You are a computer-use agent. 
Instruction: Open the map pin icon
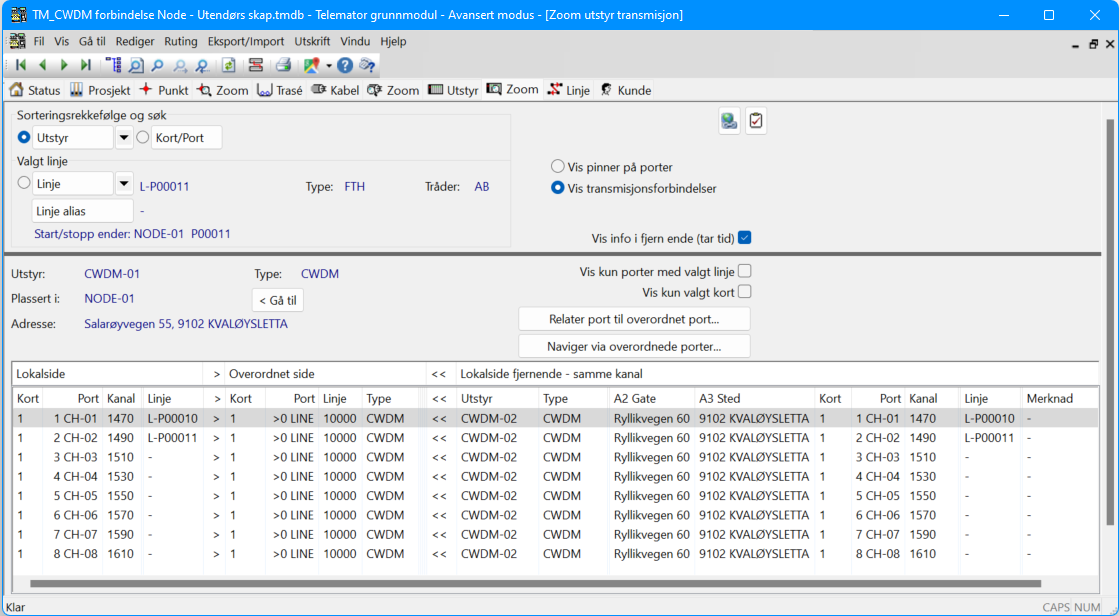(x=311, y=65)
